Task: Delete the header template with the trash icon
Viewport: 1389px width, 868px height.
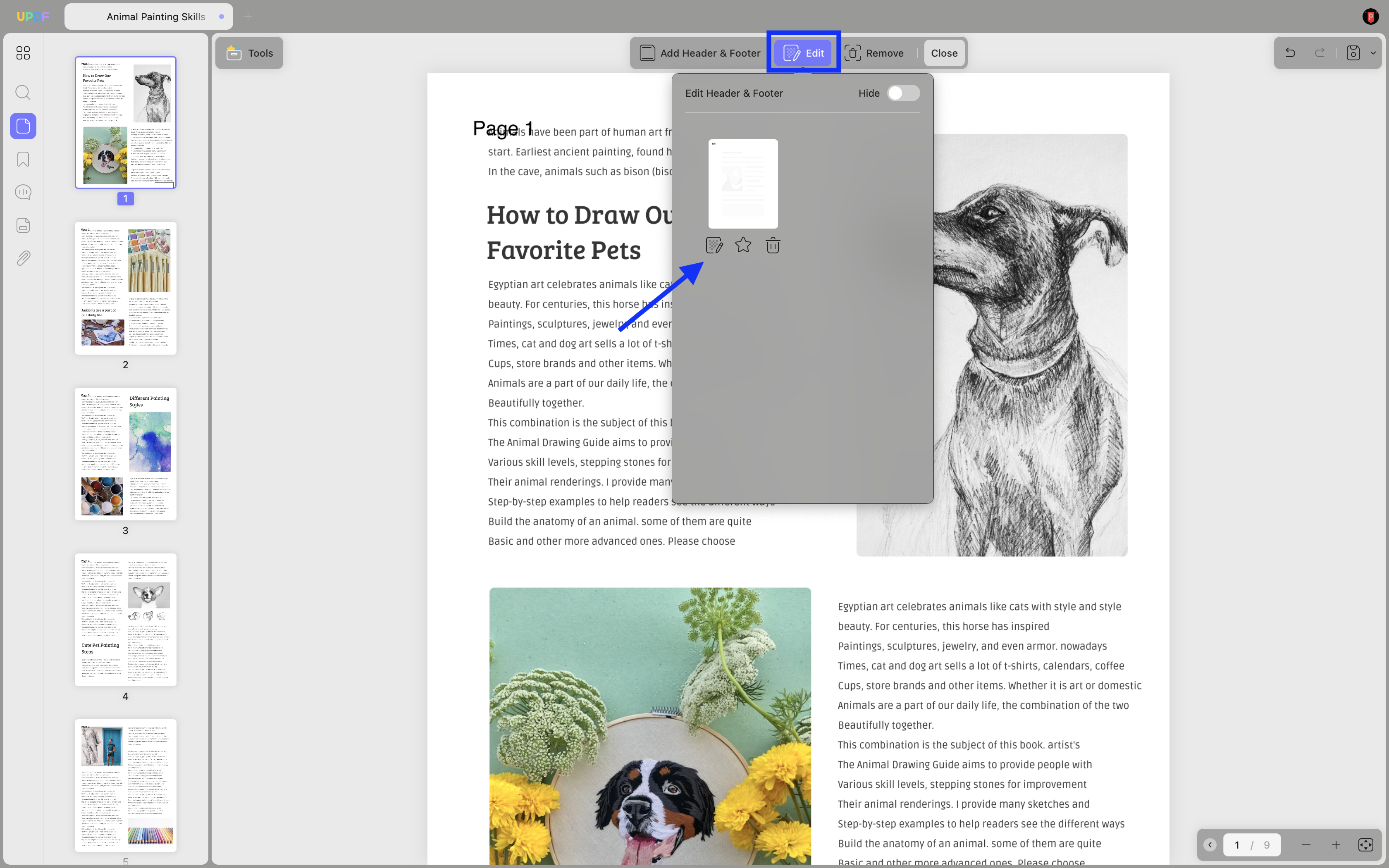Action: coord(773,246)
